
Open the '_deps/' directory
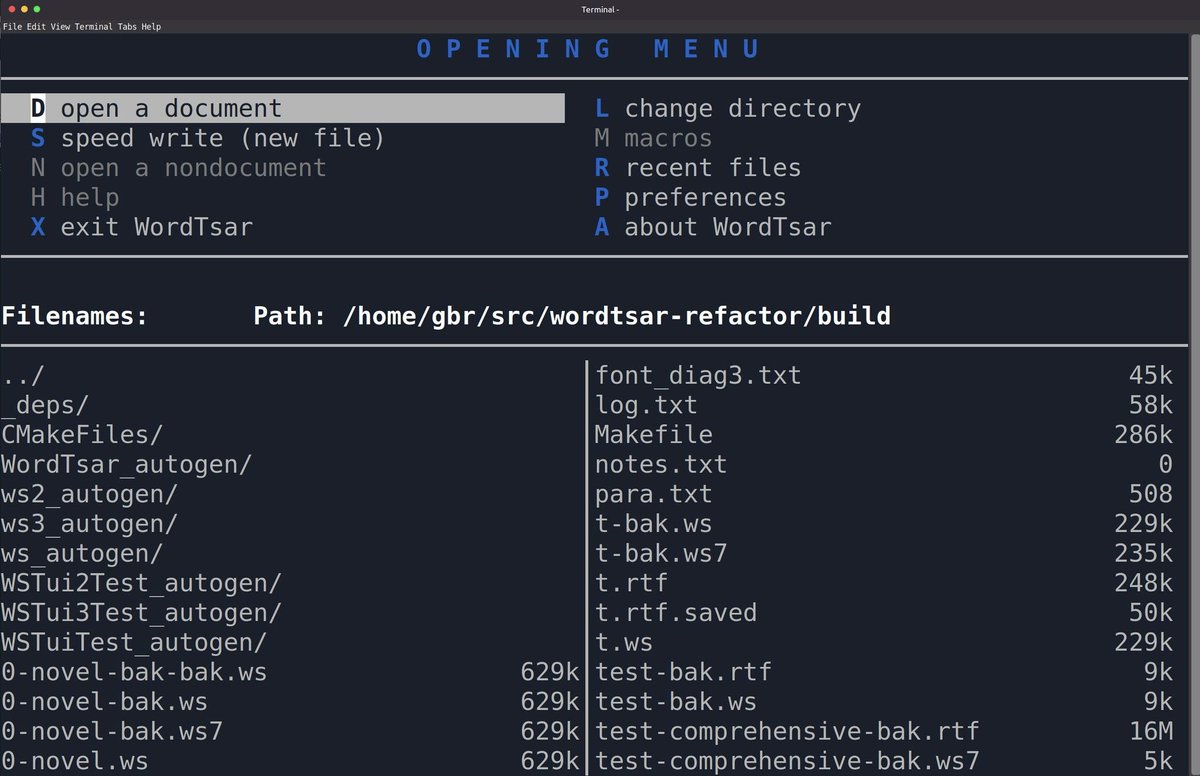(x=45, y=405)
